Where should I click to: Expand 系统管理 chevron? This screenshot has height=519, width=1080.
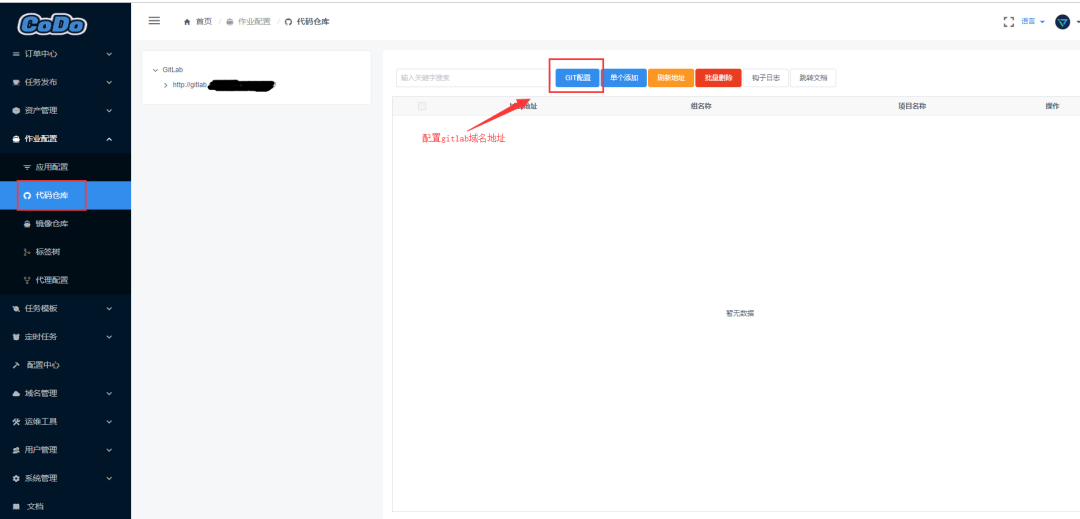click(x=109, y=478)
